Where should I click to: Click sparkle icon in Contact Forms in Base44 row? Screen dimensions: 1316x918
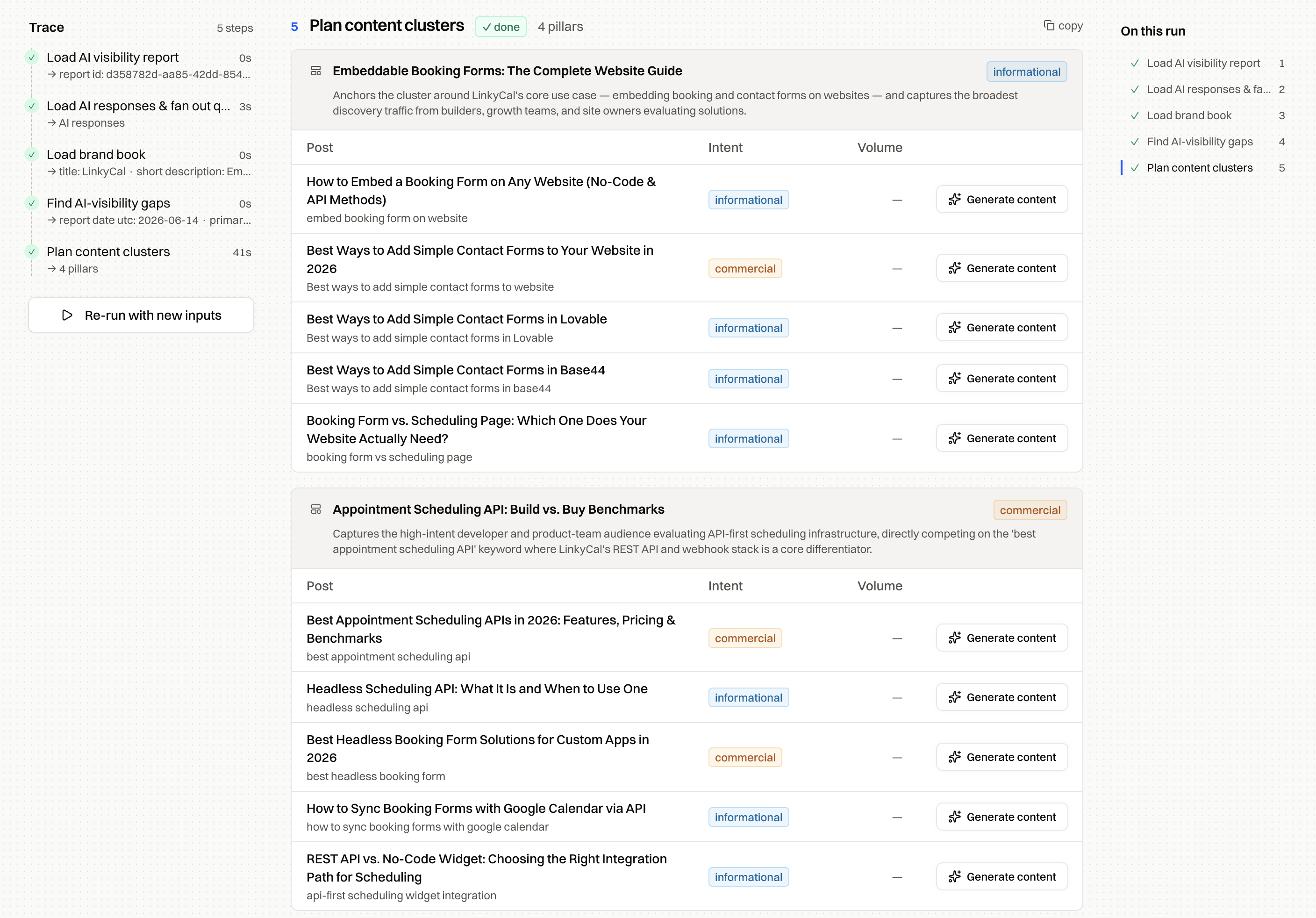(x=954, y=379)
